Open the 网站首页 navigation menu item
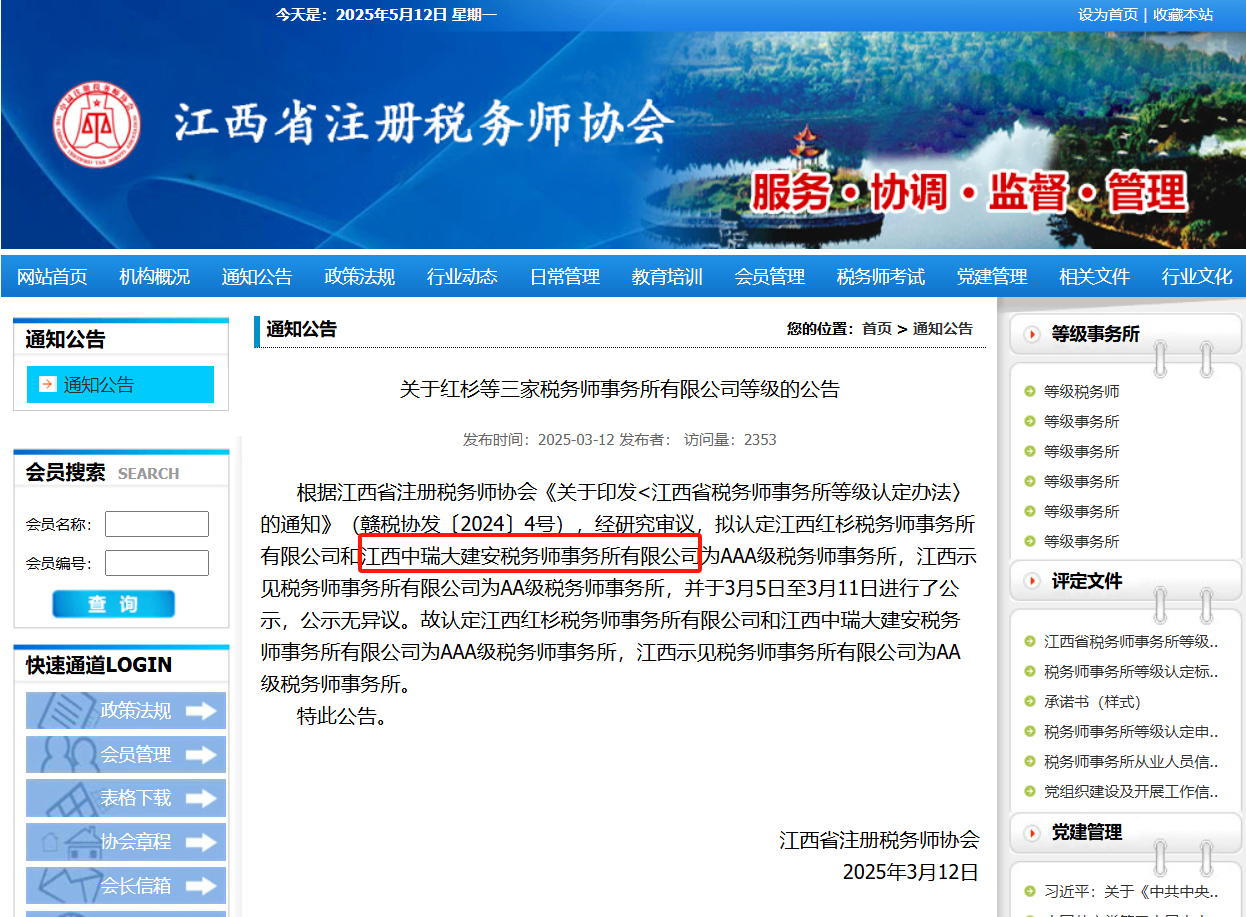 coord(52,277)
